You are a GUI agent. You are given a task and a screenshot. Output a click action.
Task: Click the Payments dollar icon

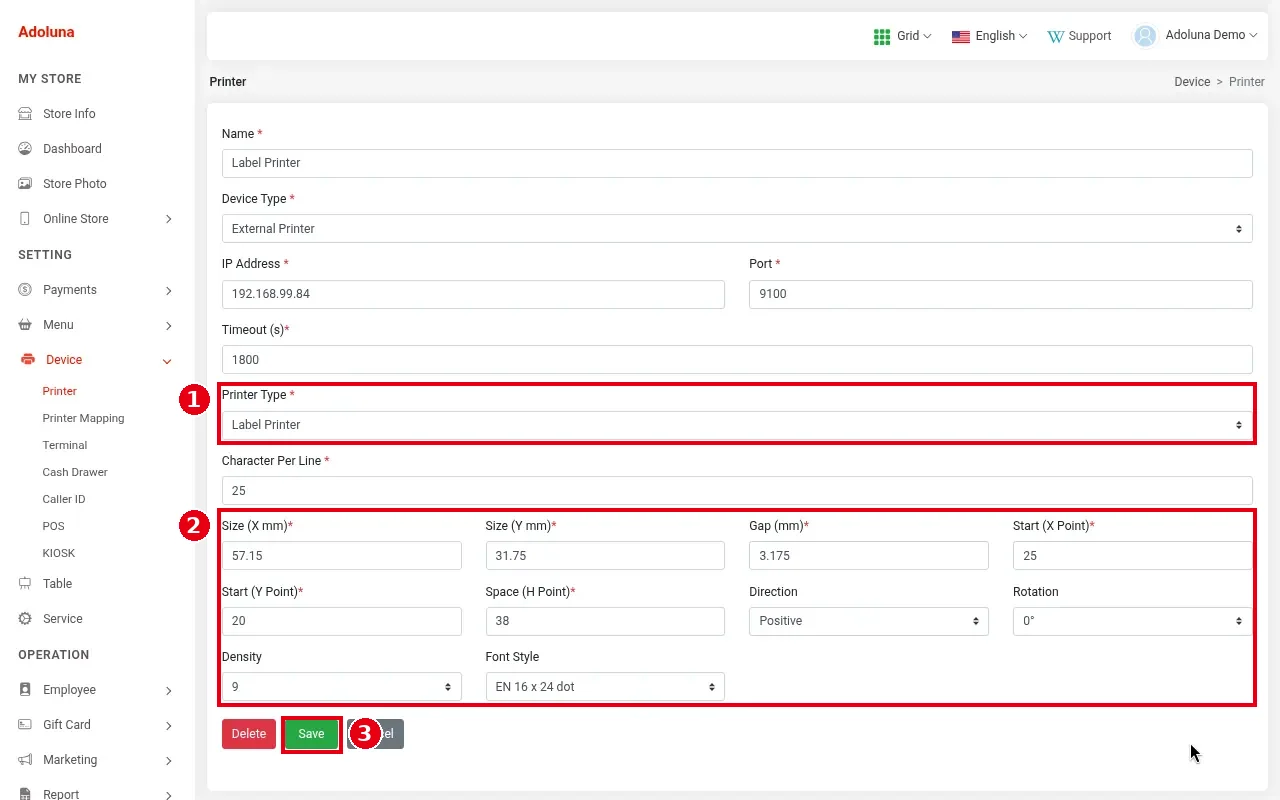coord(25,290)
